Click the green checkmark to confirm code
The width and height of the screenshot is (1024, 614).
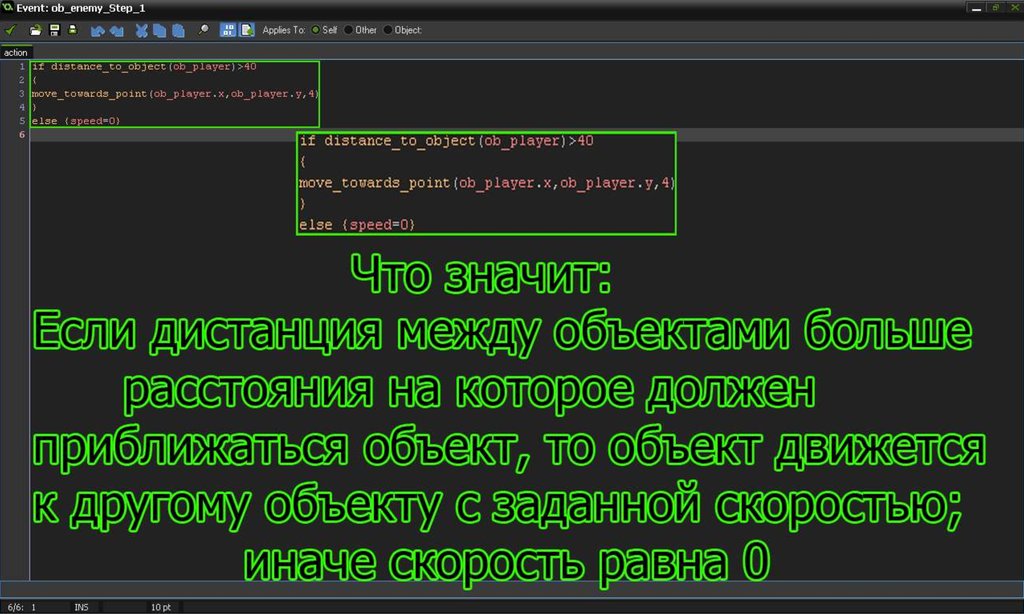point(10,30)
